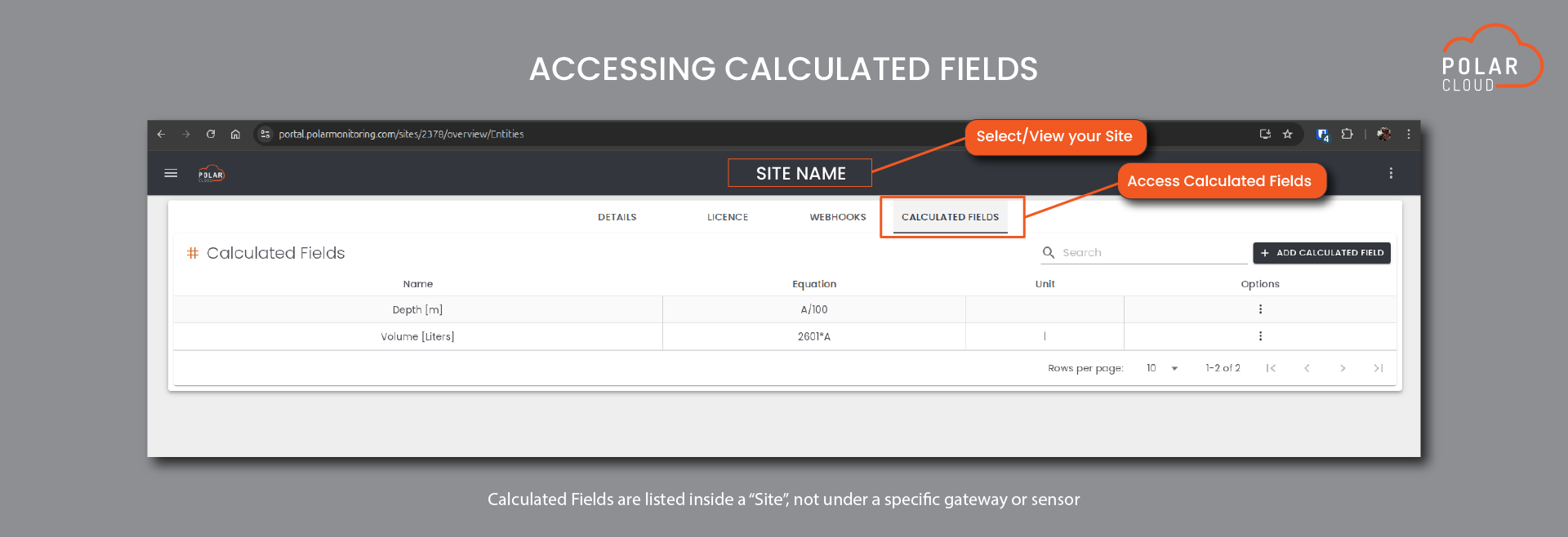Reload the page with the refresh icon

click(x=211, y=134)
